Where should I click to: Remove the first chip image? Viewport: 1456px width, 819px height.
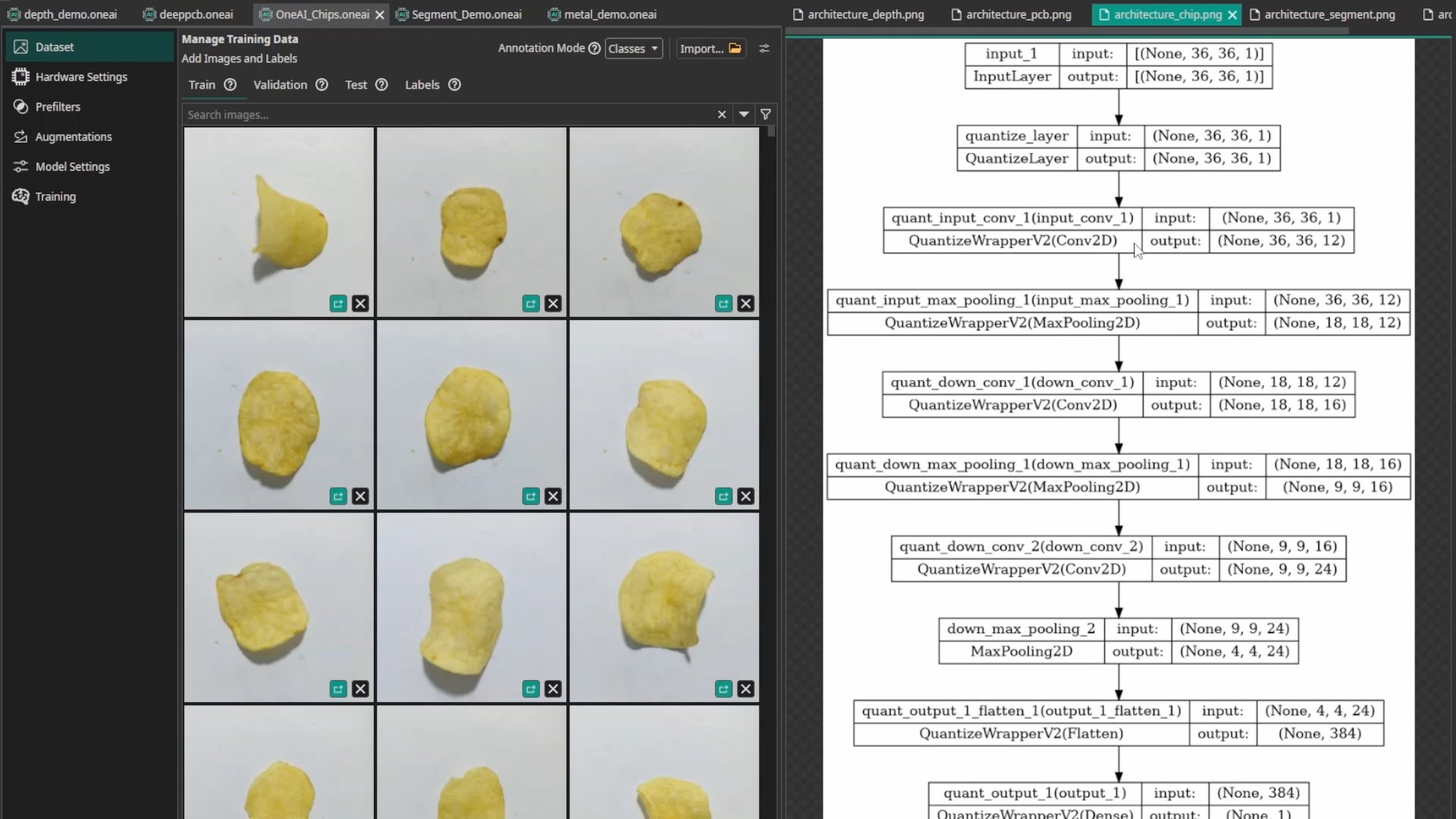point(360,304)
